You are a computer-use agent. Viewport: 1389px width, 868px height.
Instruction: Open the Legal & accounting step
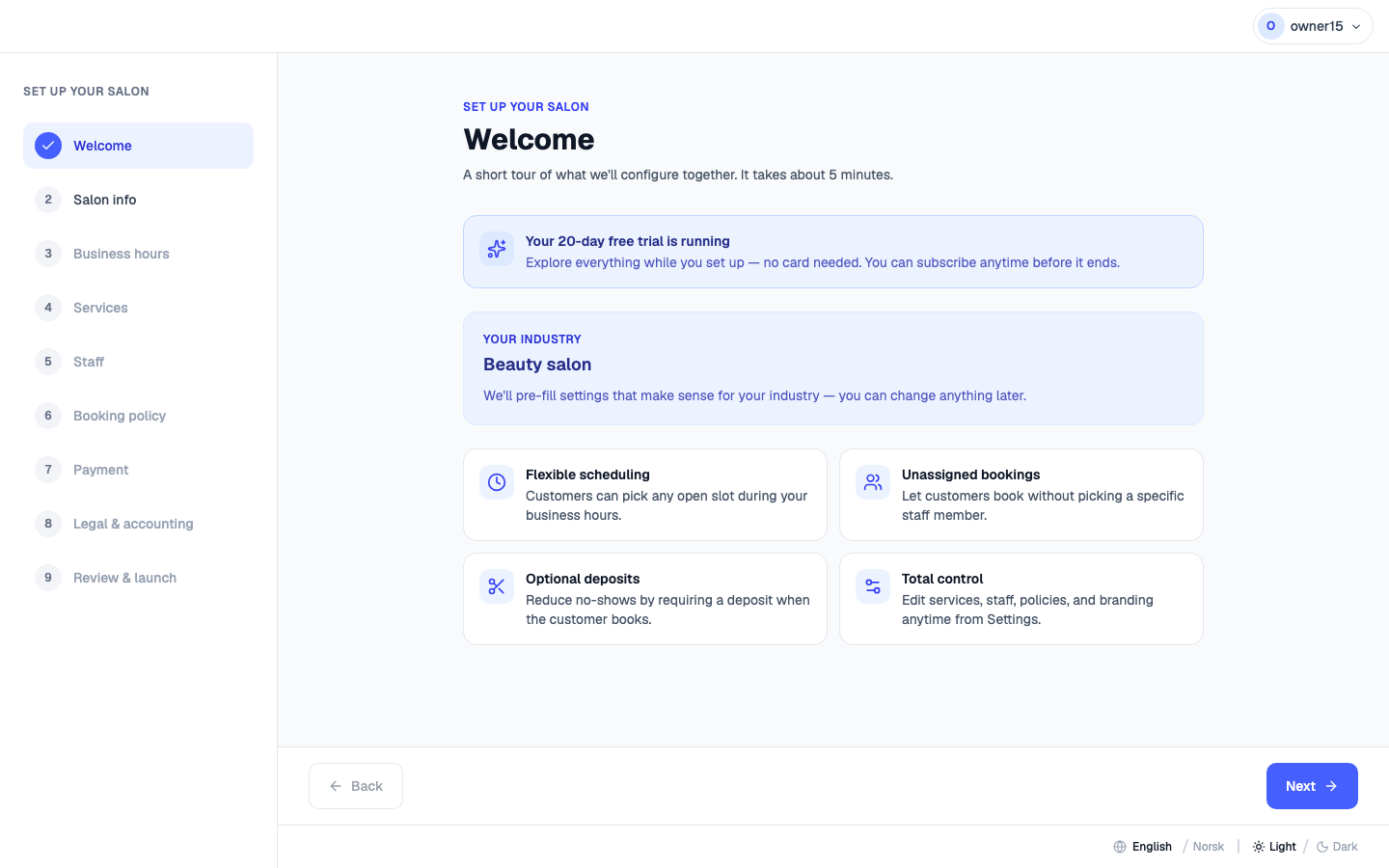point(138,524)
